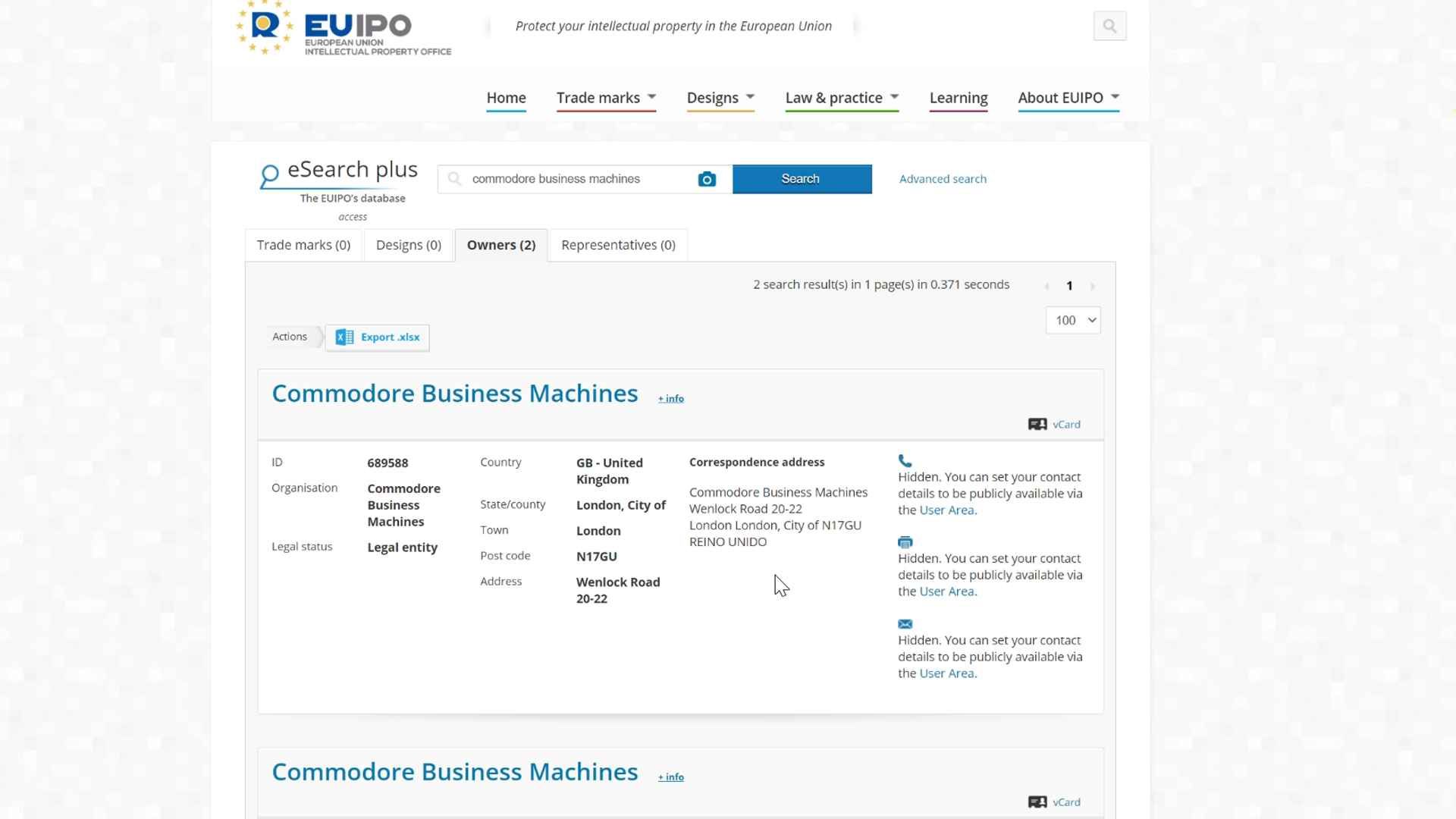Select the Owners (2) tab
This screenshot has width=1456, height=819.
point(501,245)
